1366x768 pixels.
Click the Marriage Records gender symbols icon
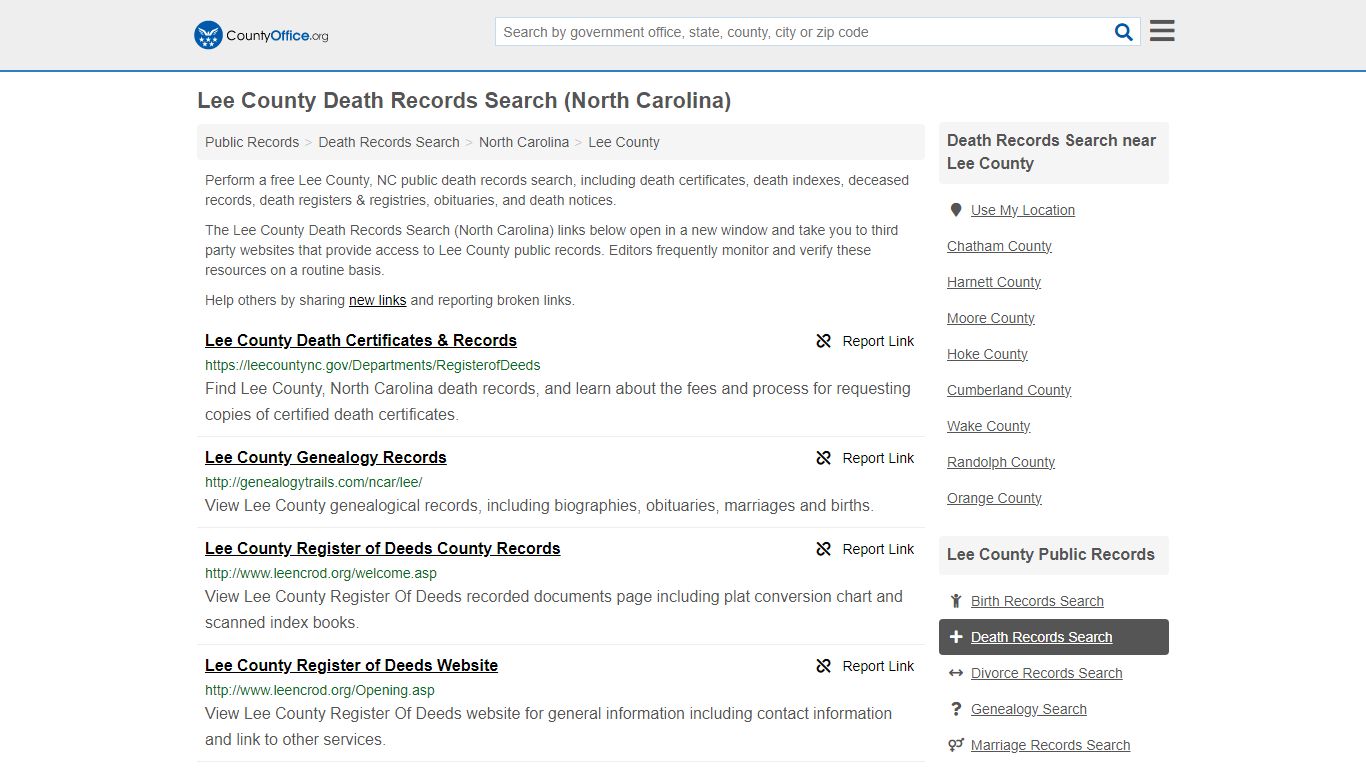[956, 745]
